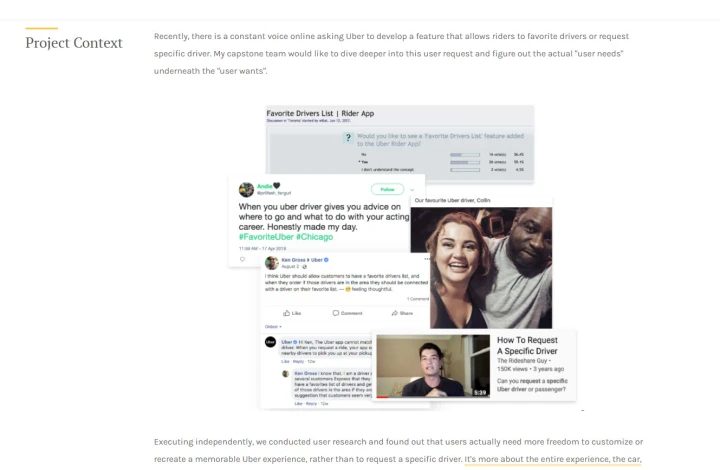Click the underlined 'It's more about the entire experience' text
The image size is (720, 470).
537,459
